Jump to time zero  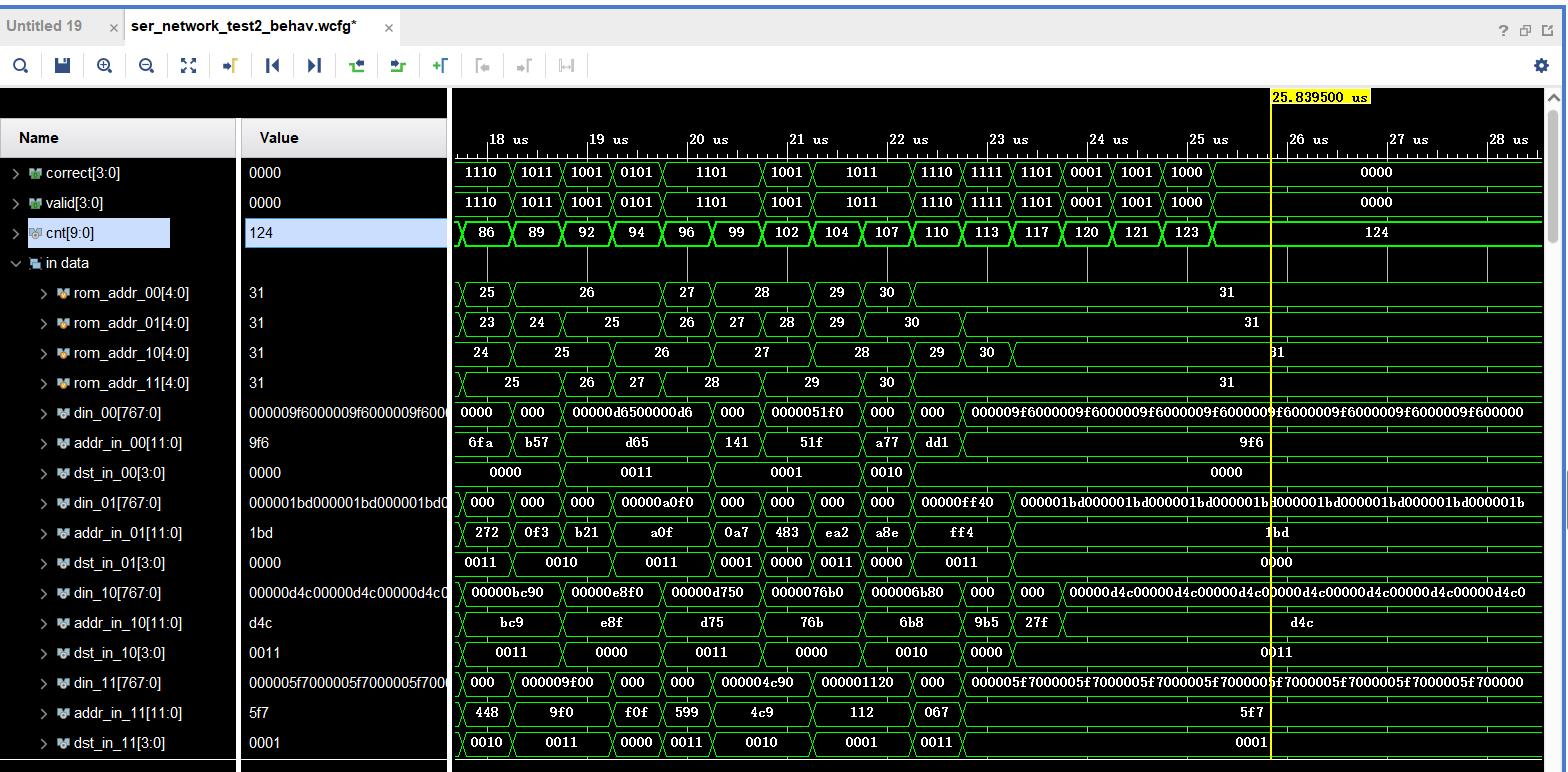[272, 66]
